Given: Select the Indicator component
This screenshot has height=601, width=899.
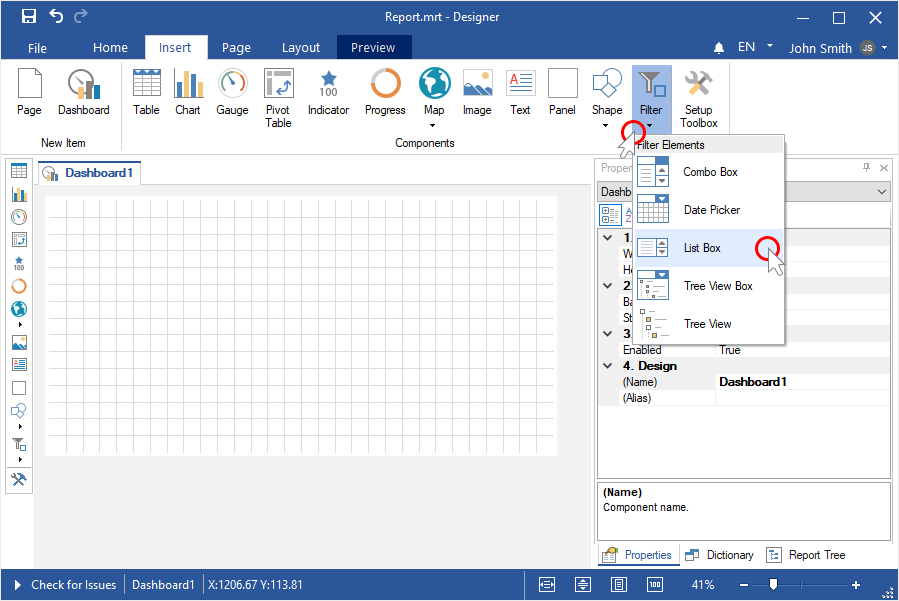Looking at the screenshot, I should click(x=328, y=93).
